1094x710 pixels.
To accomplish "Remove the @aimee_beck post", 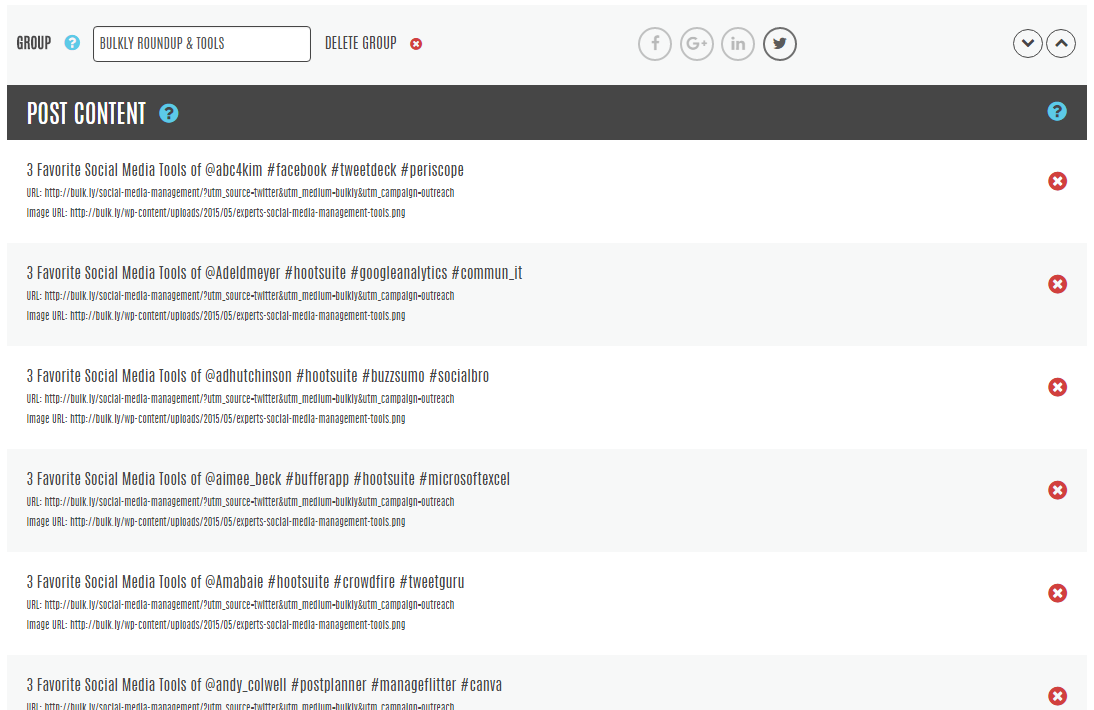I will (1057, 490).
